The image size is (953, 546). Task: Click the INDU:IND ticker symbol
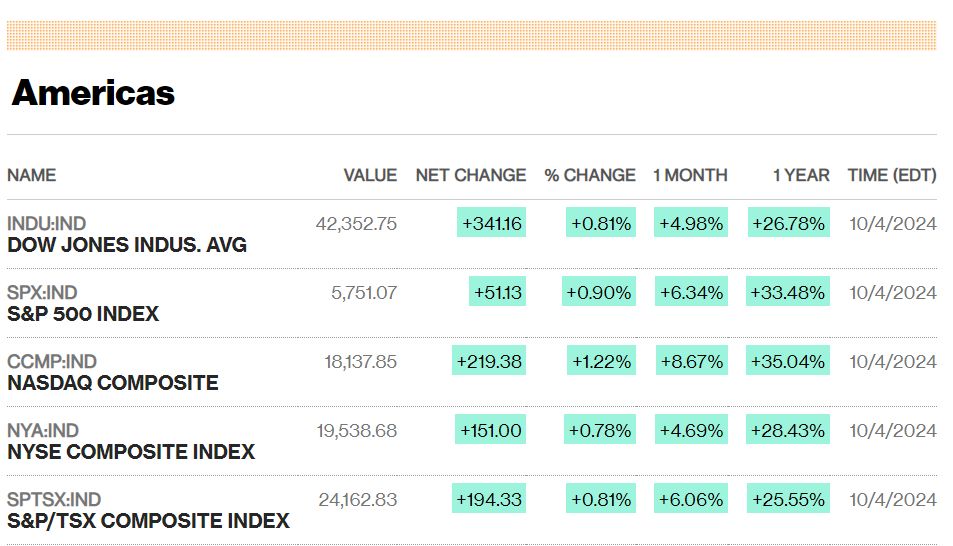click(46, 224)
